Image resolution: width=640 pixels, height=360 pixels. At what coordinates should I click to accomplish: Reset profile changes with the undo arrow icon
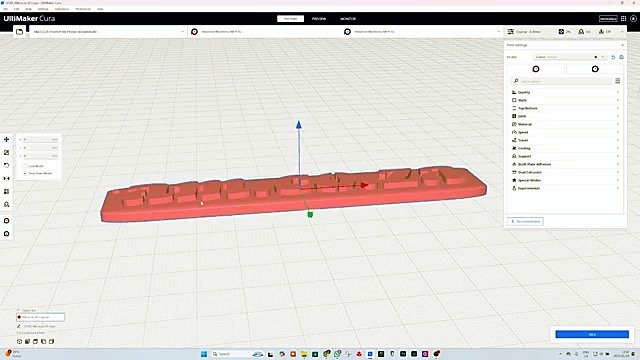(613, 57)
